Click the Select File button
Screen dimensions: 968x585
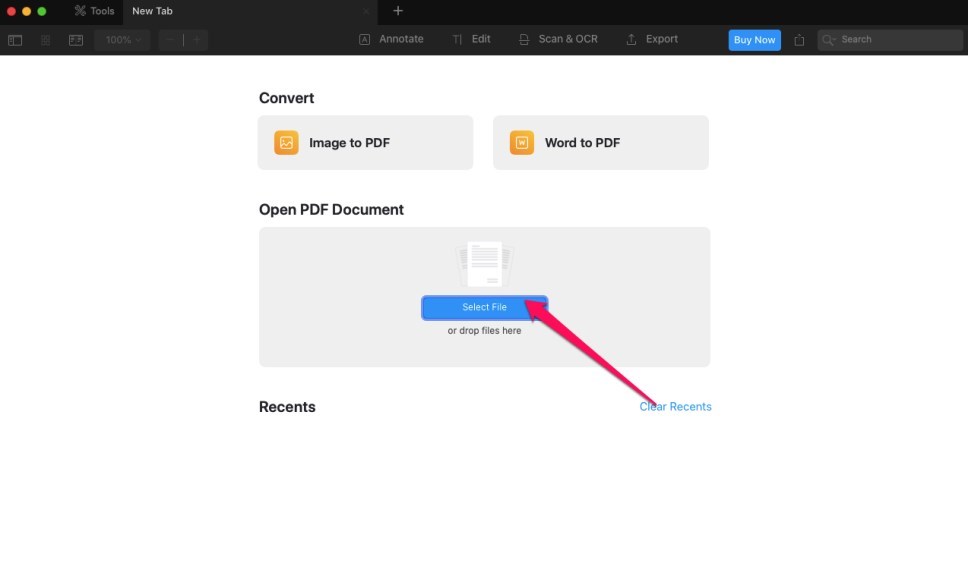point(484,307)
